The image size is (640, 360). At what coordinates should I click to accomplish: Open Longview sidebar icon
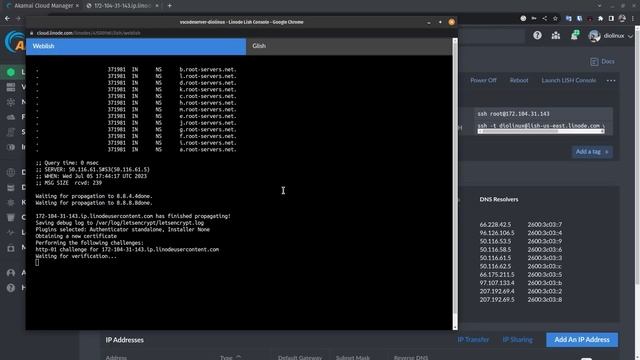tap(11, 233)
